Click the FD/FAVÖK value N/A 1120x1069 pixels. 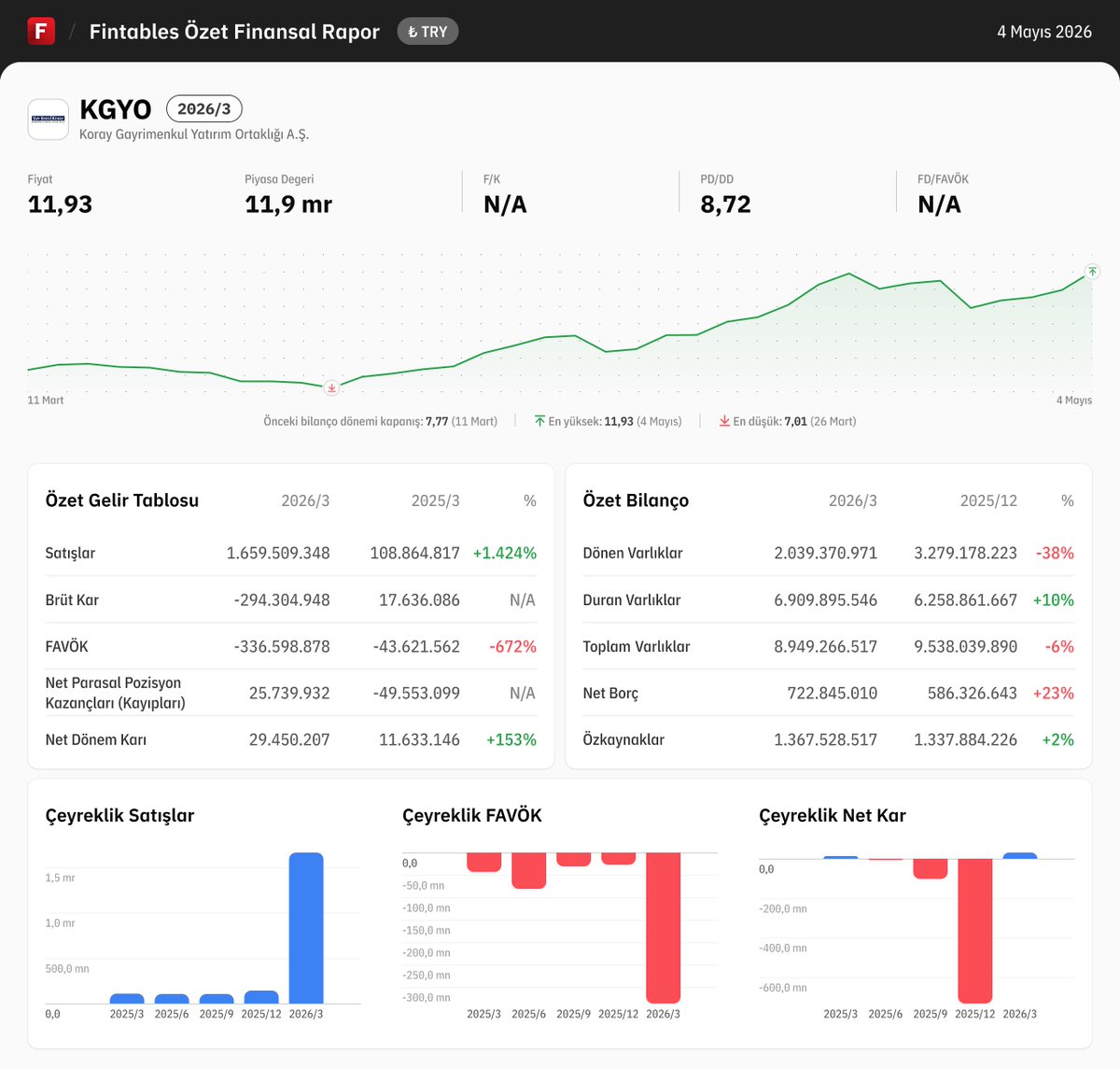click(939, 204)
